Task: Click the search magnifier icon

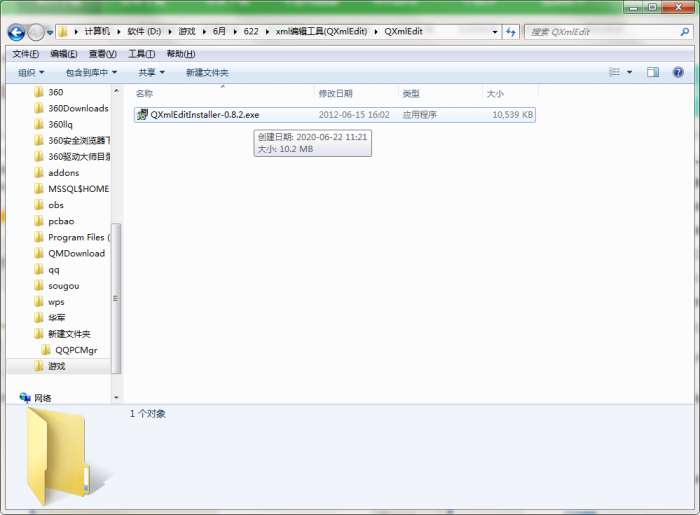Action: 684,32
